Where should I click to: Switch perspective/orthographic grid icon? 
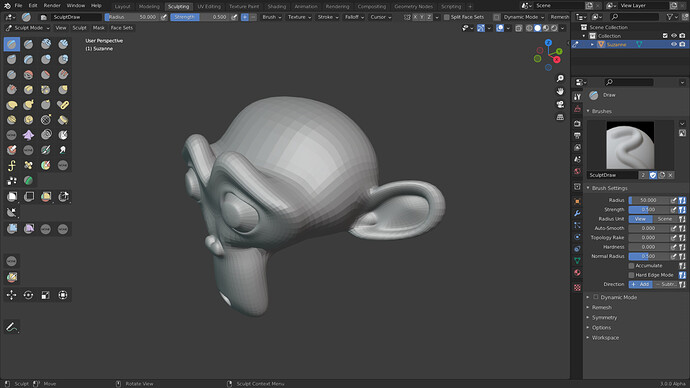click(x=560, y=117)
